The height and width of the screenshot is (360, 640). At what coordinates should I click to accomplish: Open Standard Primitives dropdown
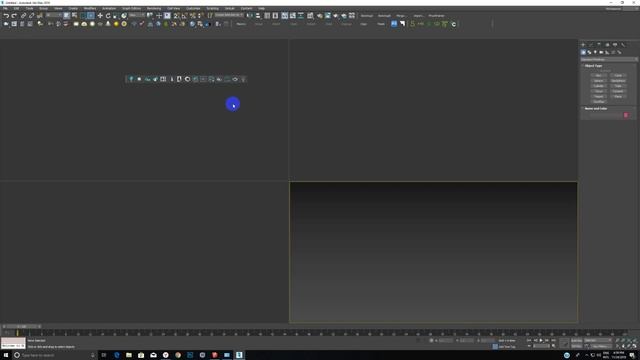pyautogui.click(x=609, y=60)
